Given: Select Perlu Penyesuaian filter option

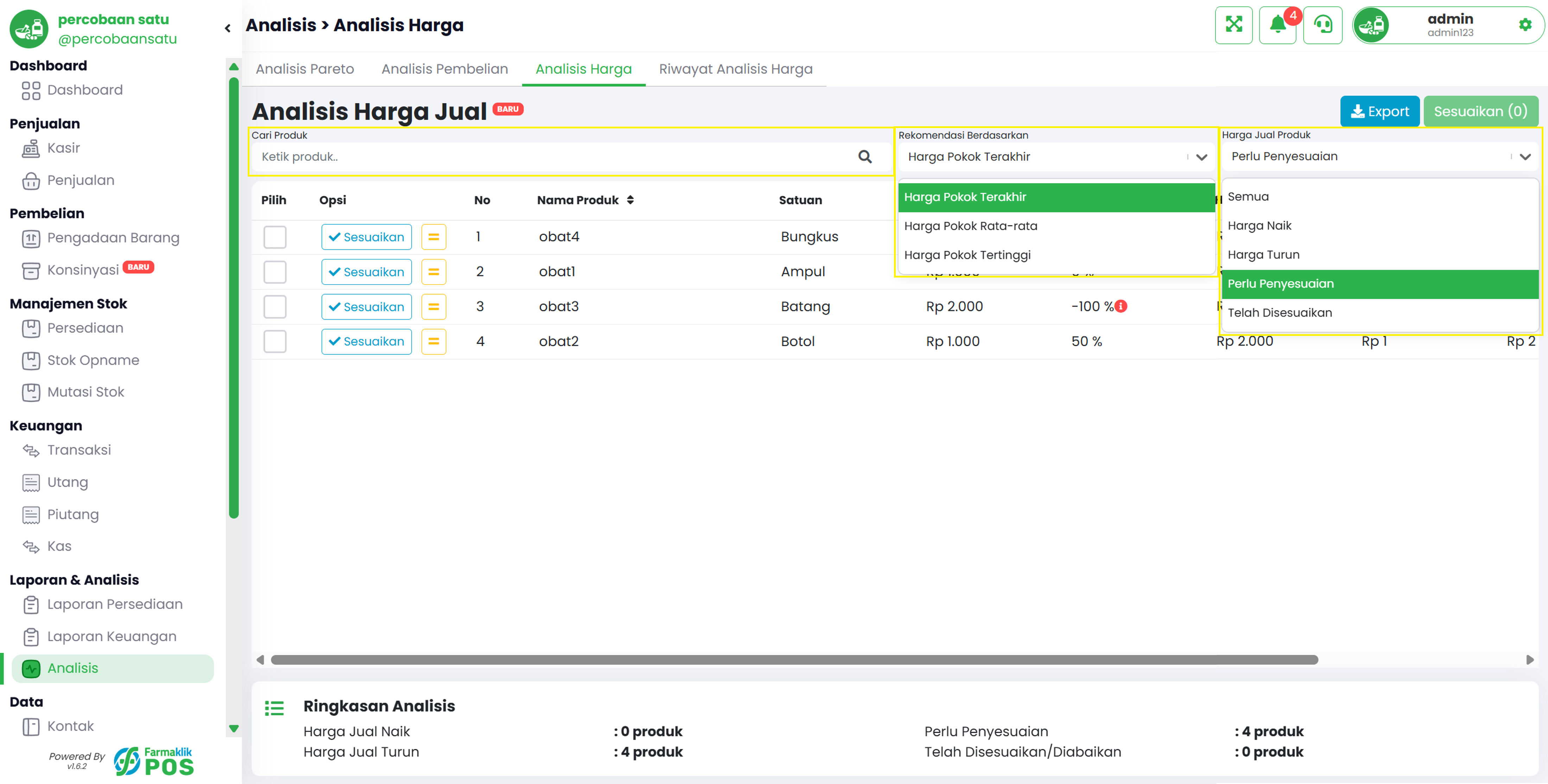Looking at the screenshot, I should tap(1380, 283).
